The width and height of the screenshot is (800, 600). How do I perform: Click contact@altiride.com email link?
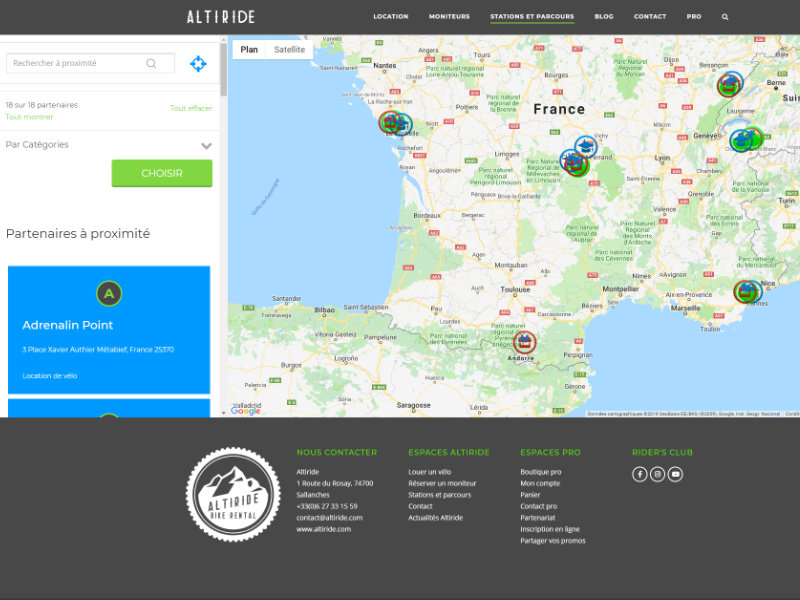click(x=330, y=518)
